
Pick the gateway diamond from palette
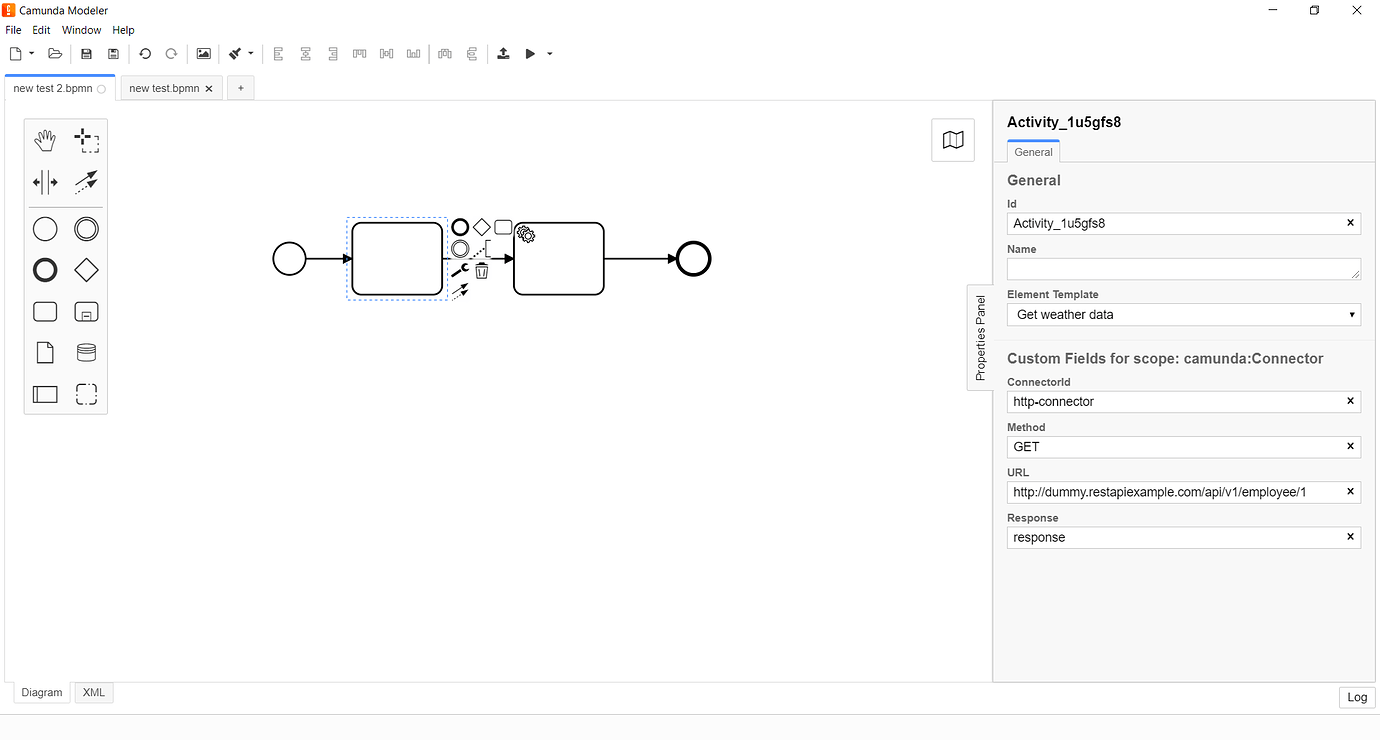87,270
